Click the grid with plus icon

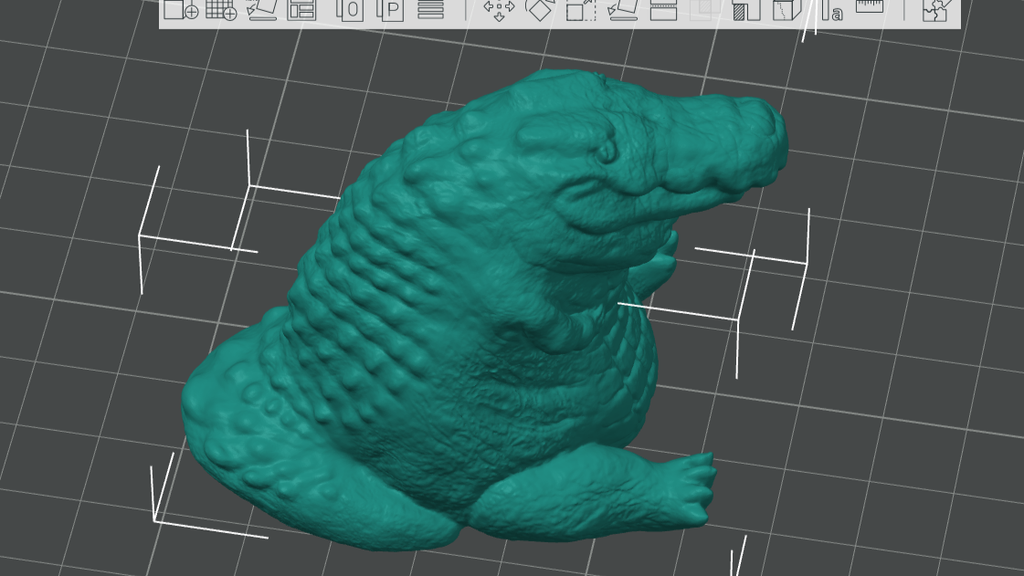[221, 10]
